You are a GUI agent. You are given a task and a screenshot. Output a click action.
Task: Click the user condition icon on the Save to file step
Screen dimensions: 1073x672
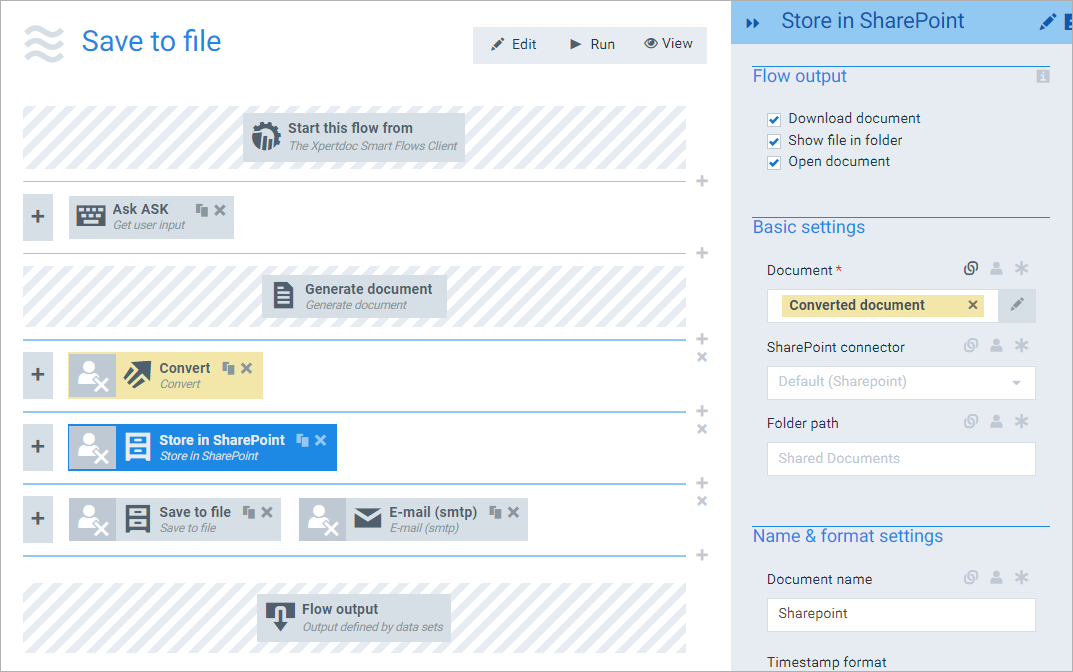92,519
